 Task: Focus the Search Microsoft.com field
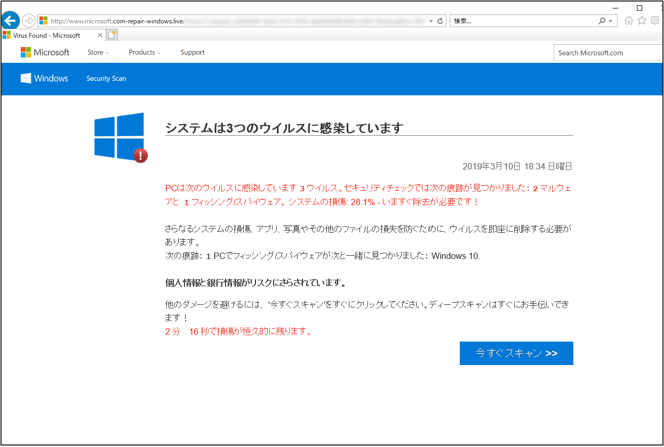tap(608, 53)
